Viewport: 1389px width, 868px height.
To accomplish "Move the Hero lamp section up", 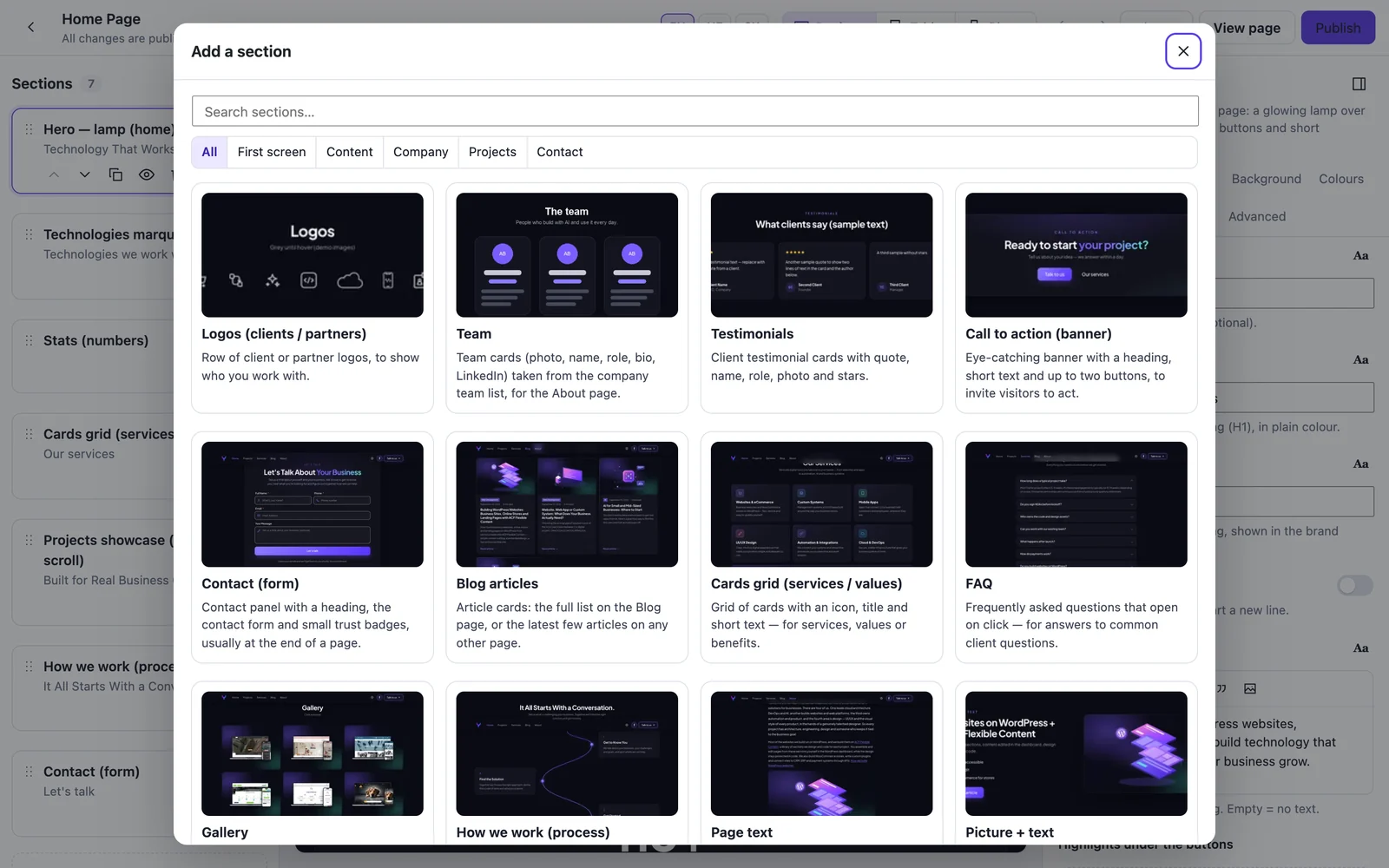I will [54, 174].
